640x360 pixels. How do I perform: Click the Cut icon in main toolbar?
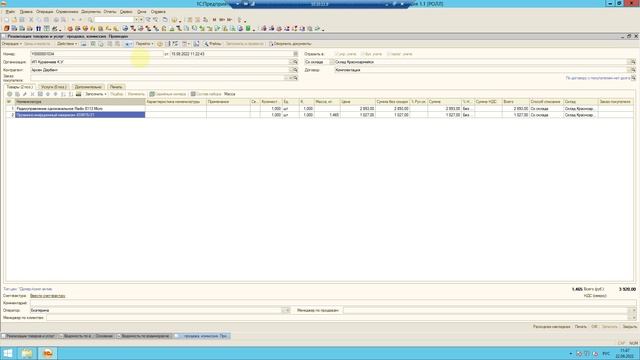point(31,20)
